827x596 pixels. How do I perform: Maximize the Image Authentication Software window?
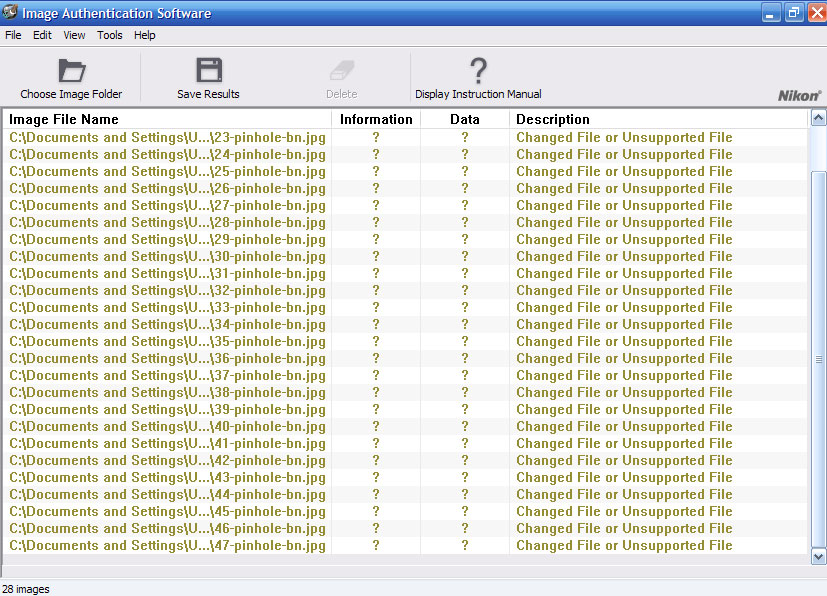(x=794, y=13)
